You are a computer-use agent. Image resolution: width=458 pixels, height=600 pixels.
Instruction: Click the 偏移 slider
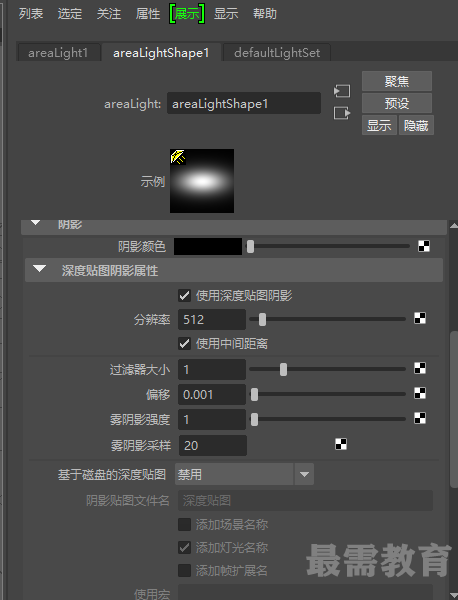(328, 394)
